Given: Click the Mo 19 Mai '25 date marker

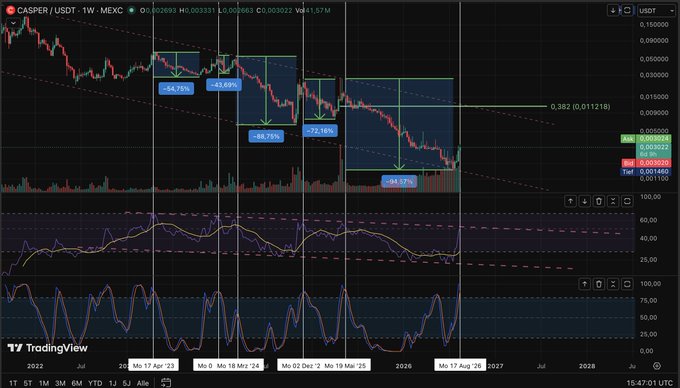Looking at the screenshot, I should click(346, 365).
